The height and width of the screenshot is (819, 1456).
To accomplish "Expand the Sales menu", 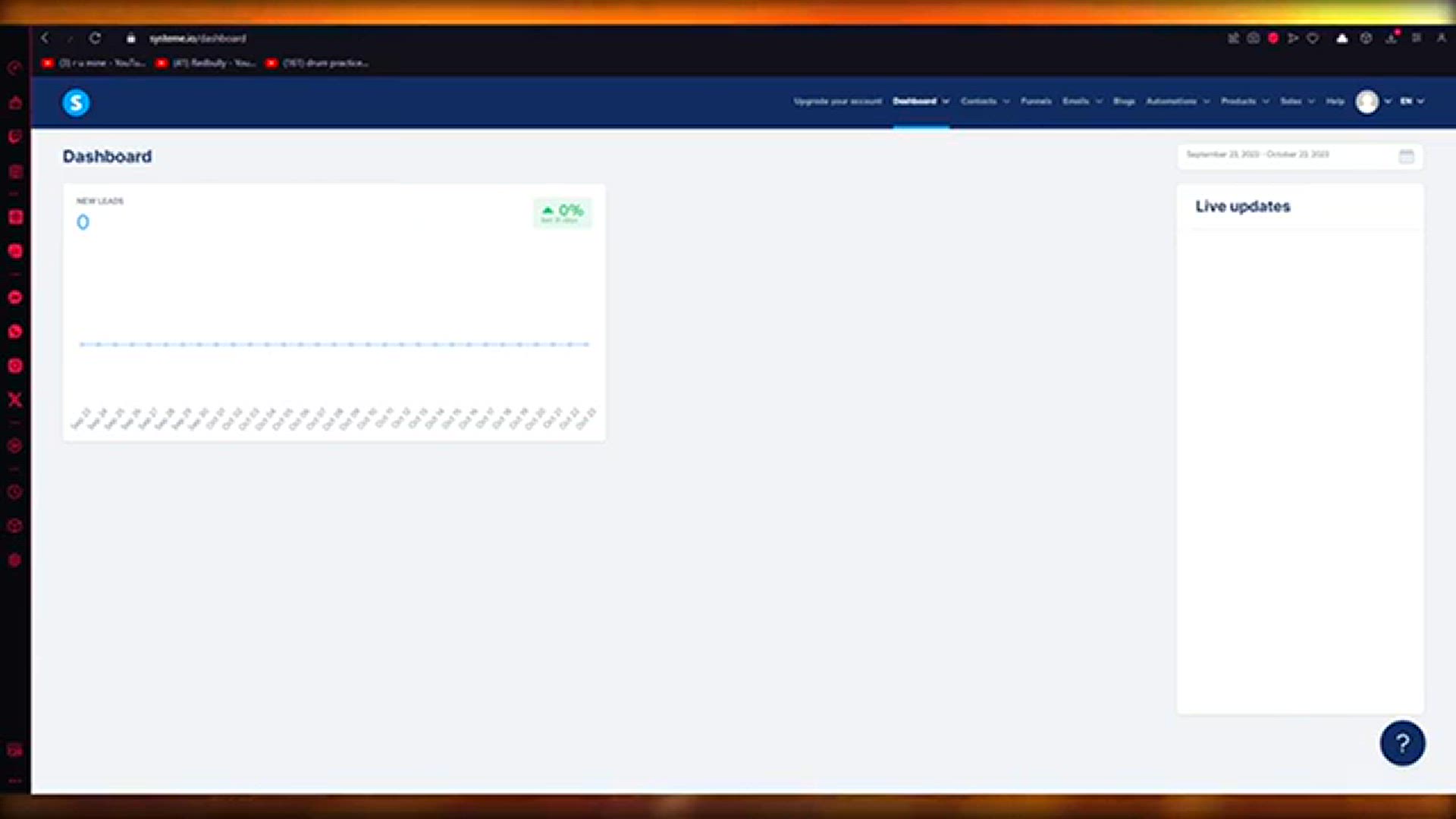I will click(x=1298, y=101).
